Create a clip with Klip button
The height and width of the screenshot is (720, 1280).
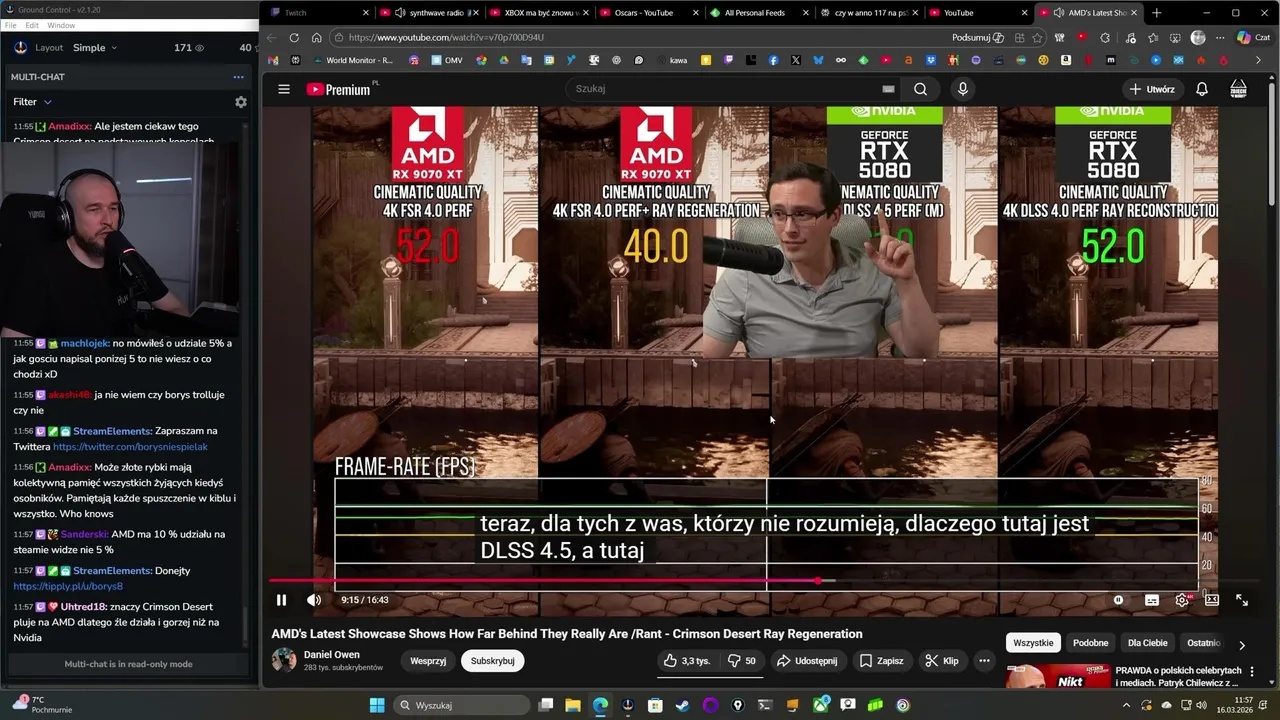pos(942,661)
